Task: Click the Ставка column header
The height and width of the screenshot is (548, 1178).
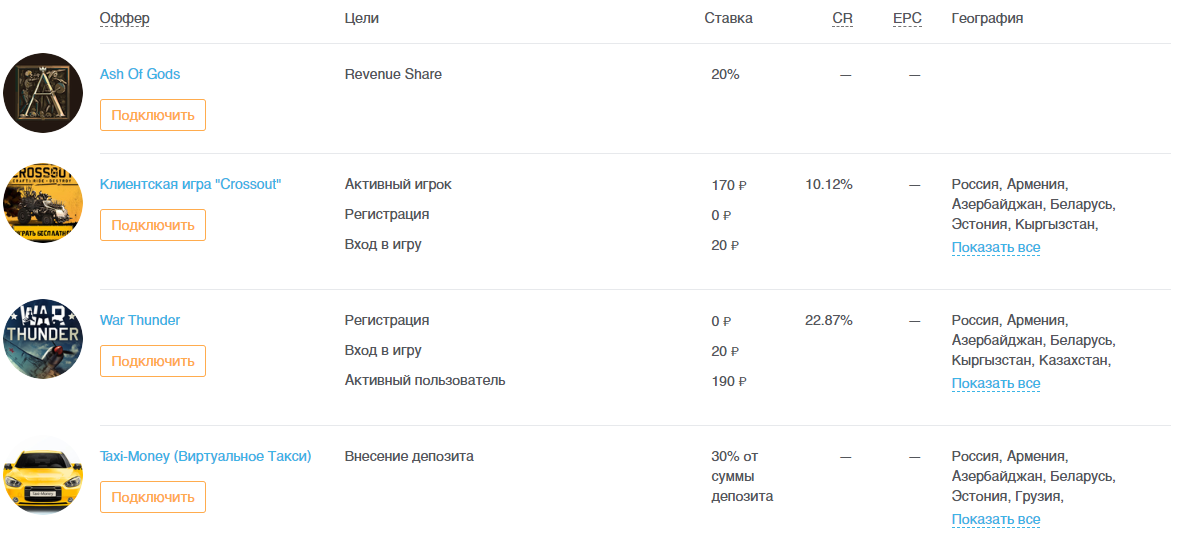Action: (x=728, y=18)
